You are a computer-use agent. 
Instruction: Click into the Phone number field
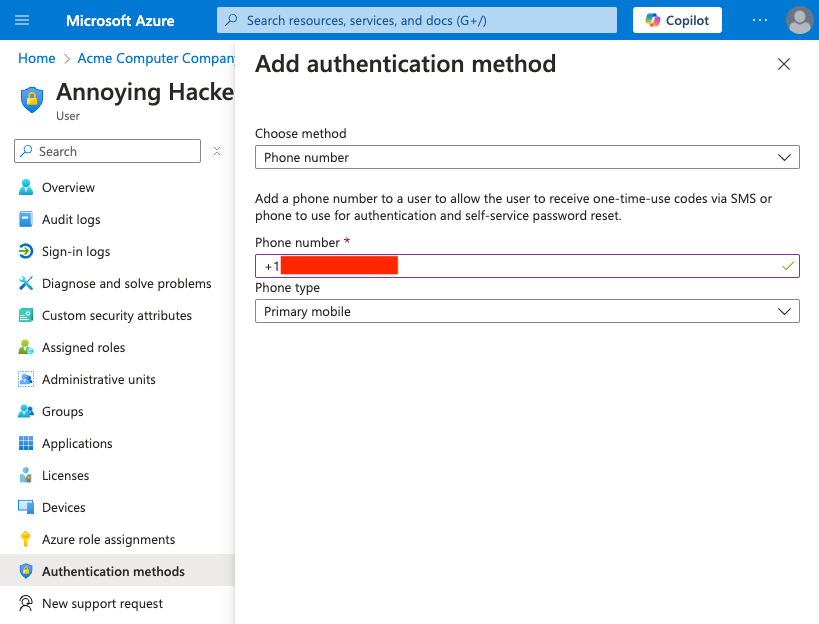[527, 266]
